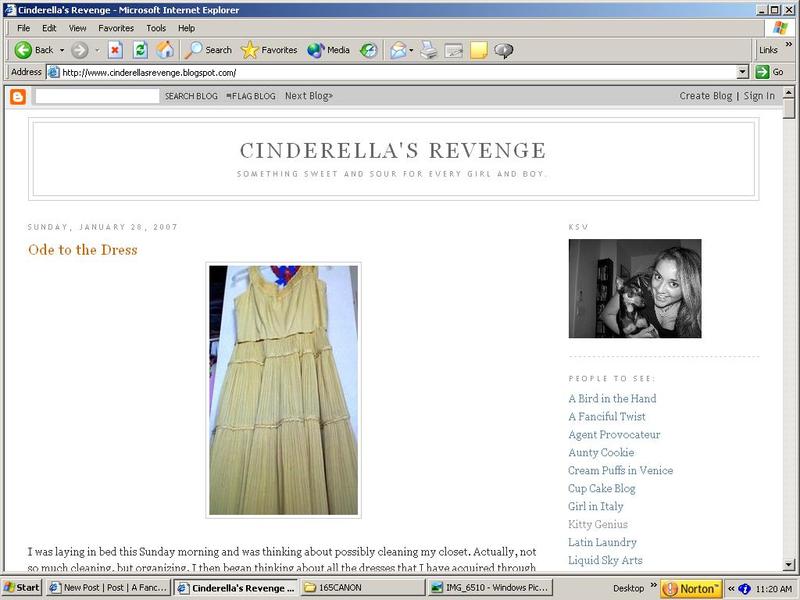This screenshot has width=800, height=600.
Task: Open the Mail icon in toolbar
Action: (x=397, y=49)
